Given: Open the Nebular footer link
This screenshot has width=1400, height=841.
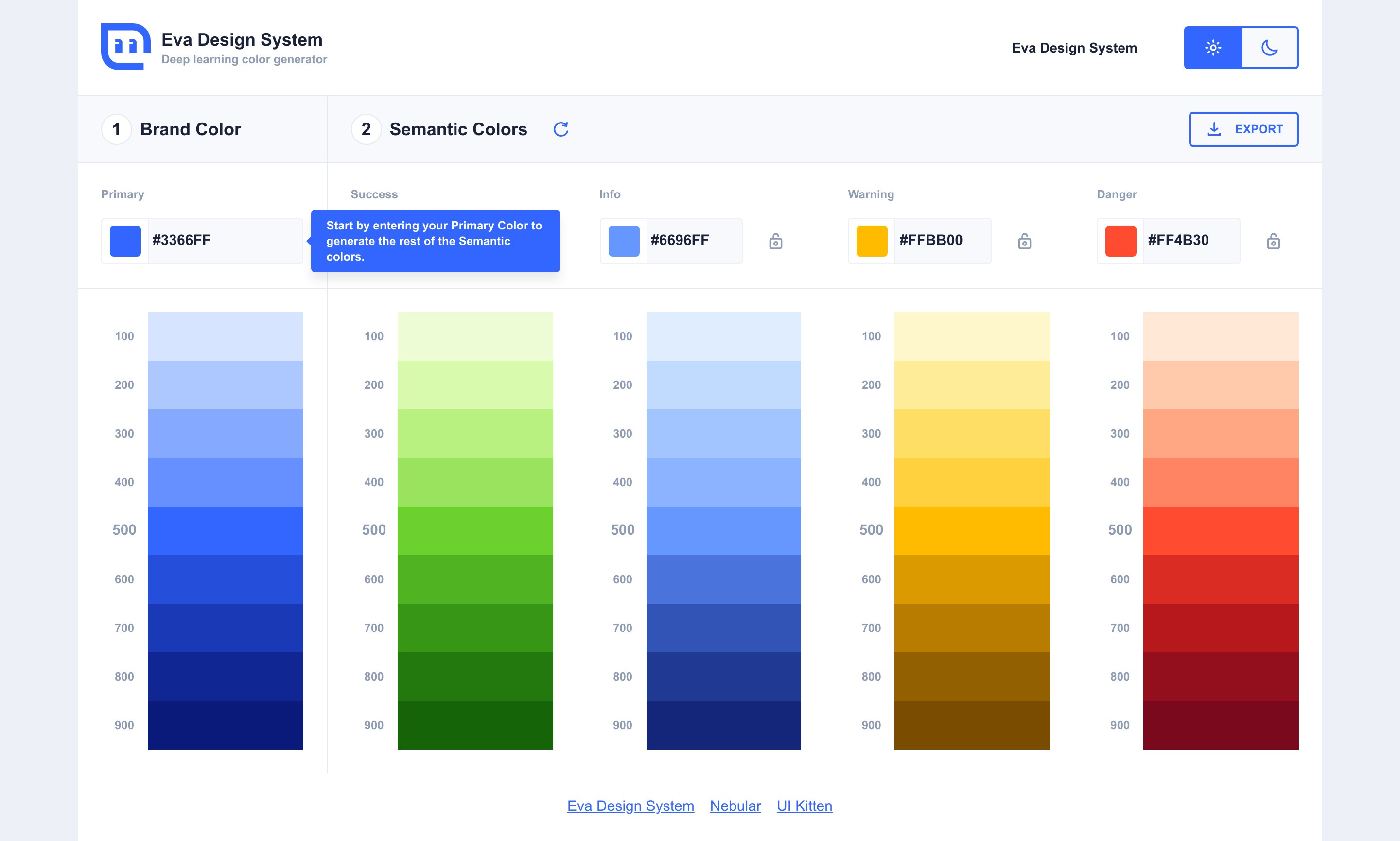Looking at the screenshot, I should tap(735, 806).
